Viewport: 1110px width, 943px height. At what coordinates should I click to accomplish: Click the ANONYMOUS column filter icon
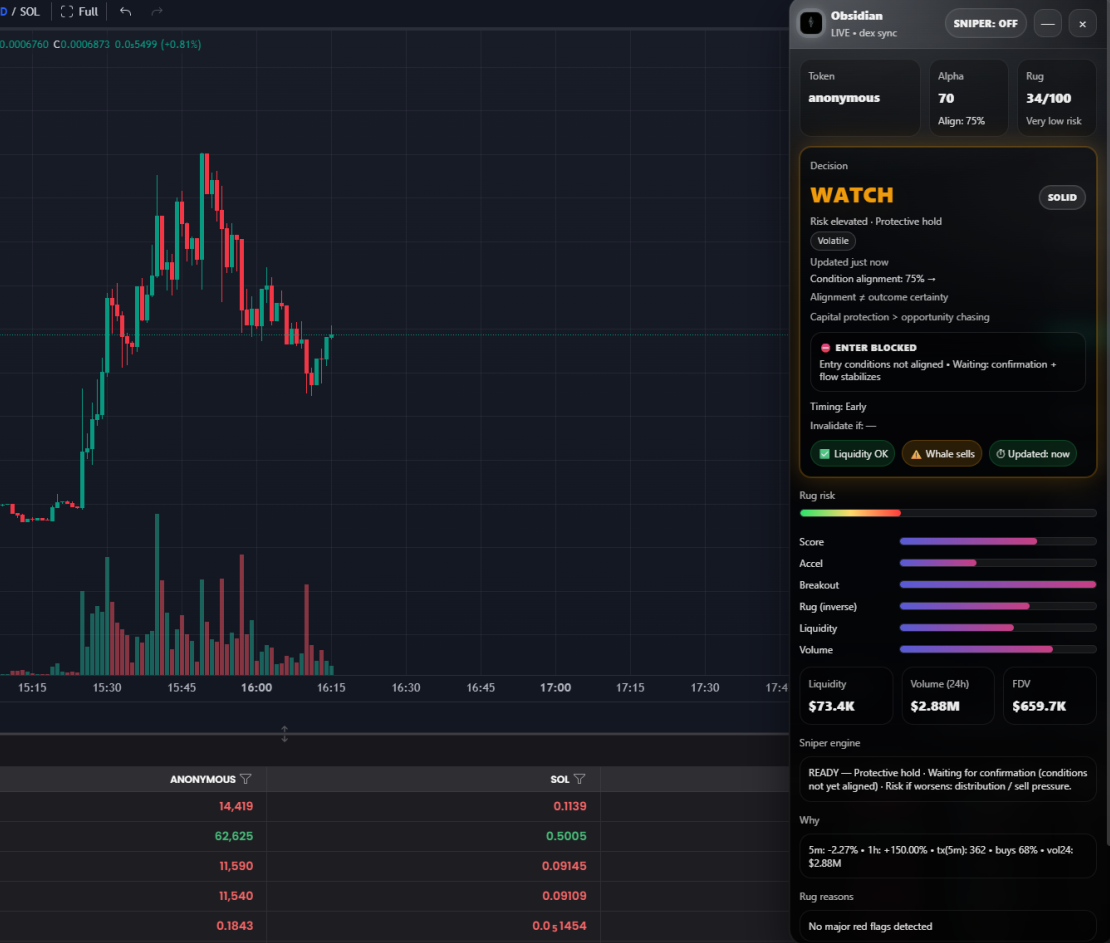(x=246, y=779)
